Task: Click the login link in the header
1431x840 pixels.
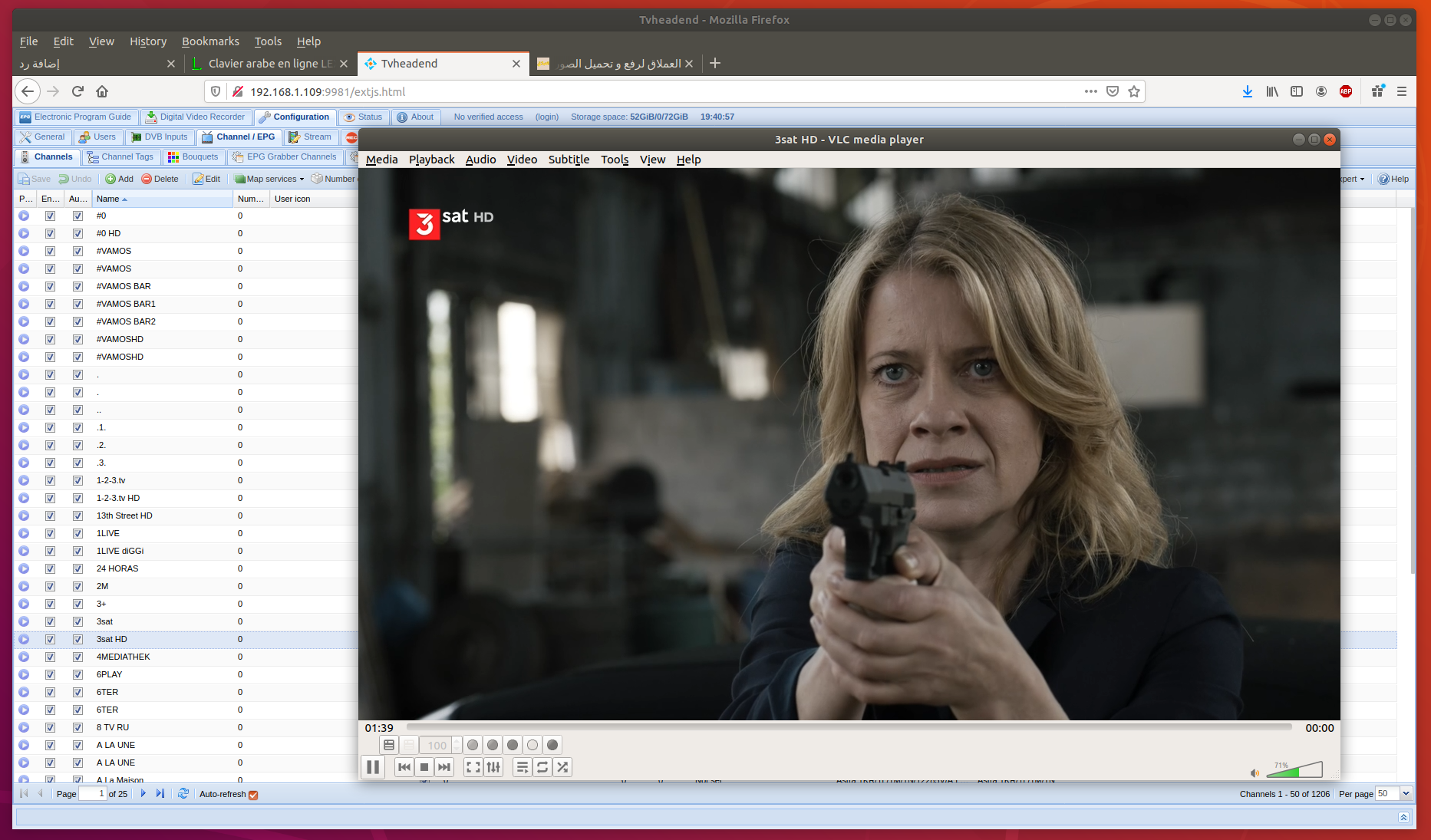Action: 546,117
